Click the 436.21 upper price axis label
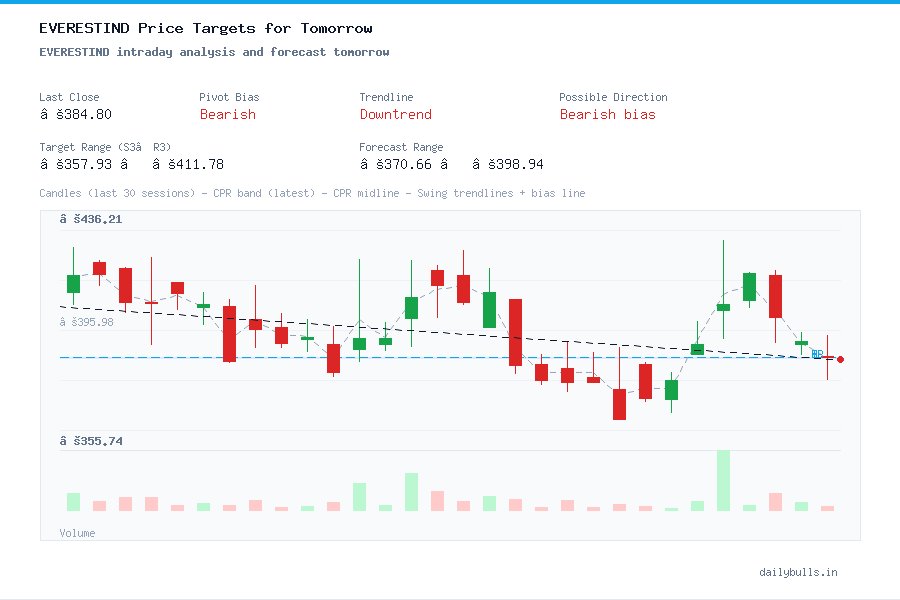 point(91,219)
